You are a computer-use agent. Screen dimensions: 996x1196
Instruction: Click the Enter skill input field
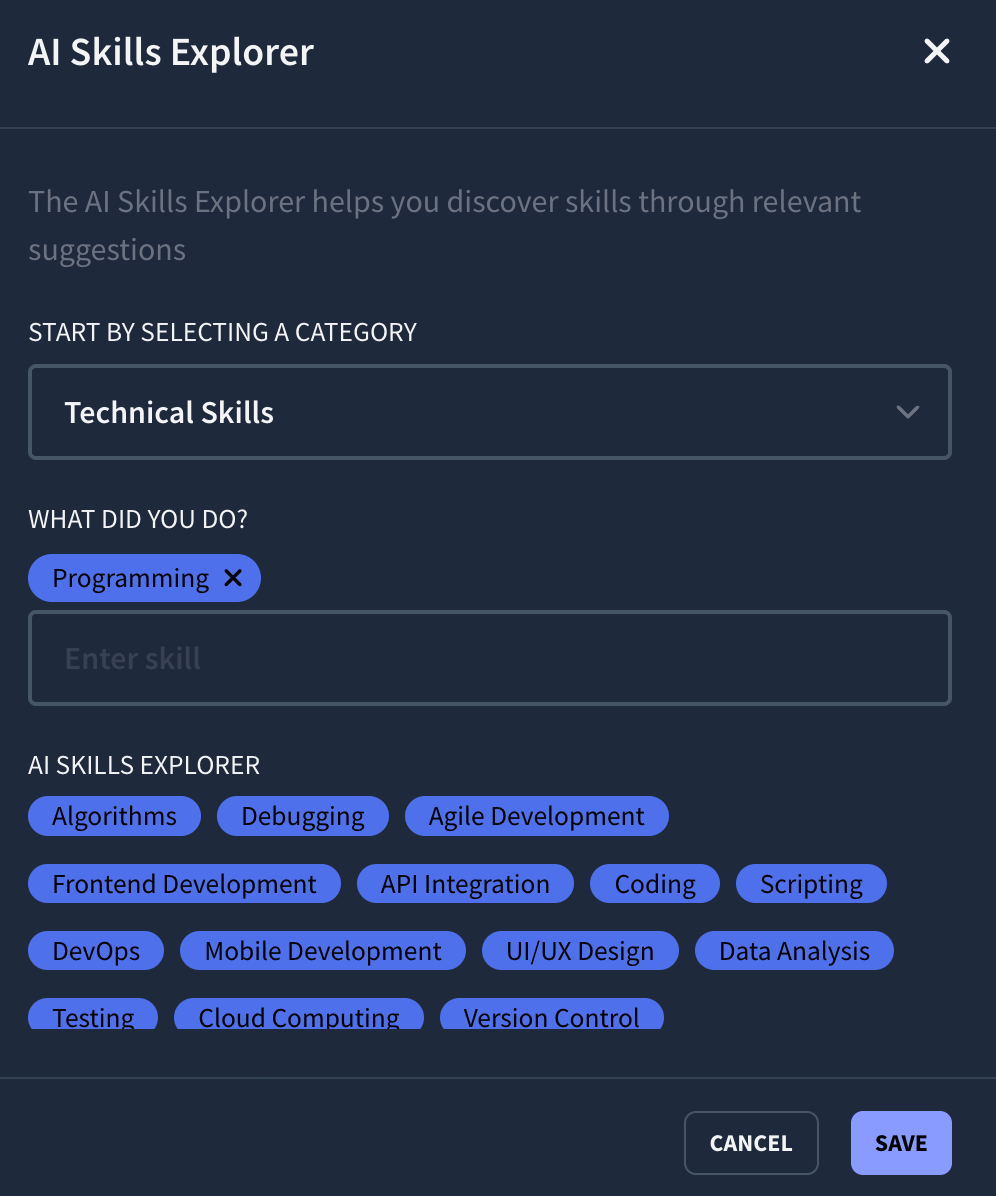pos(490,658)
